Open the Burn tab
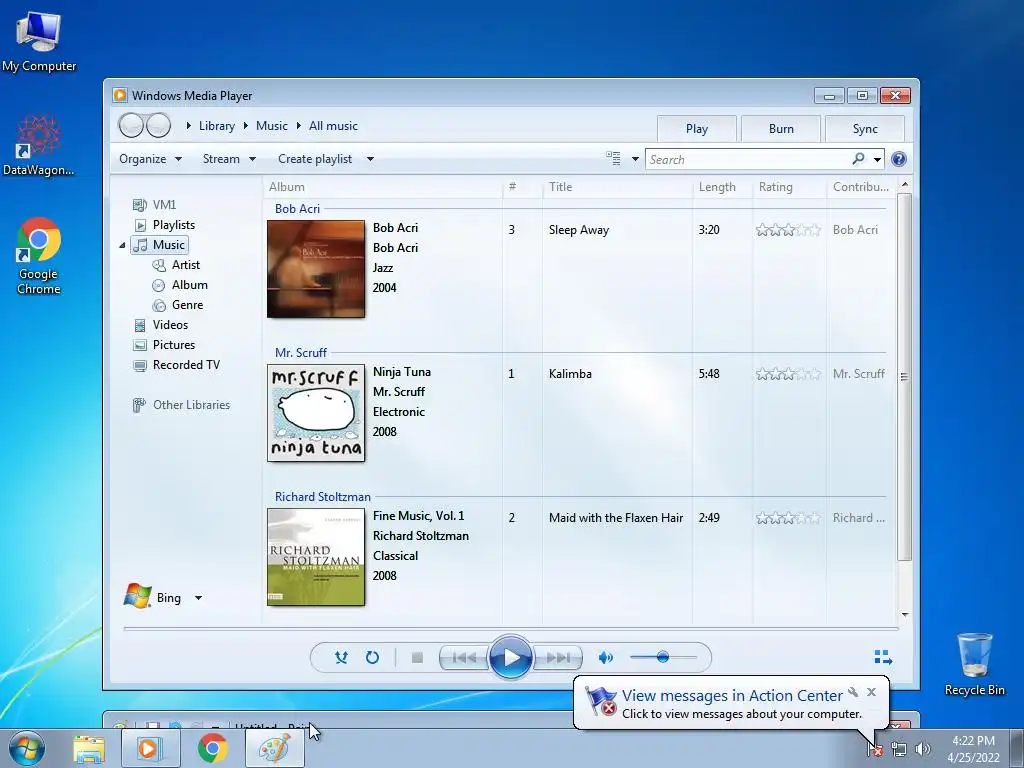 click(x=781, y=129)
